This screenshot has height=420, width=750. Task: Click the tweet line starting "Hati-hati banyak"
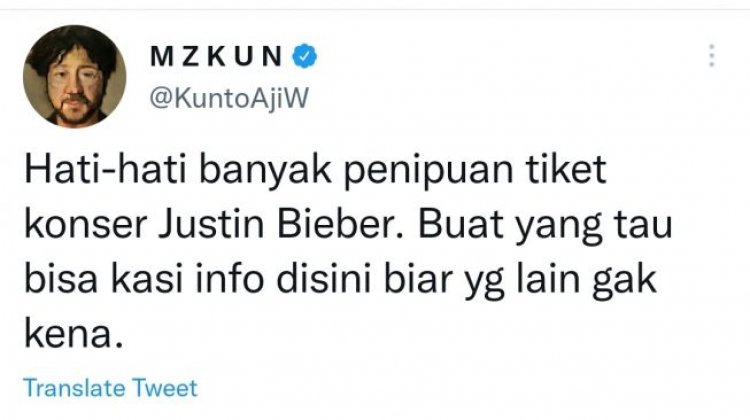(315, 170)
